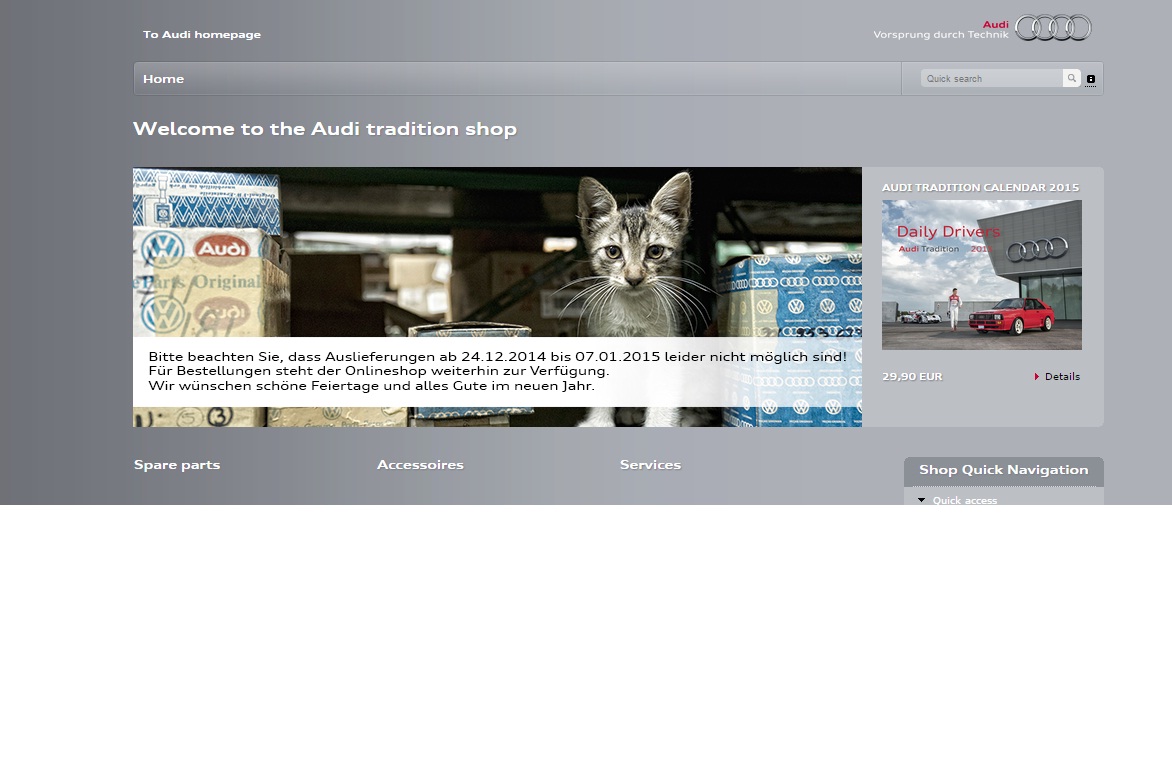This screenshot has height=768, width=1172.
Task: Select the Accessoires category
Action: pyautogui.click(x=420, y=465)
